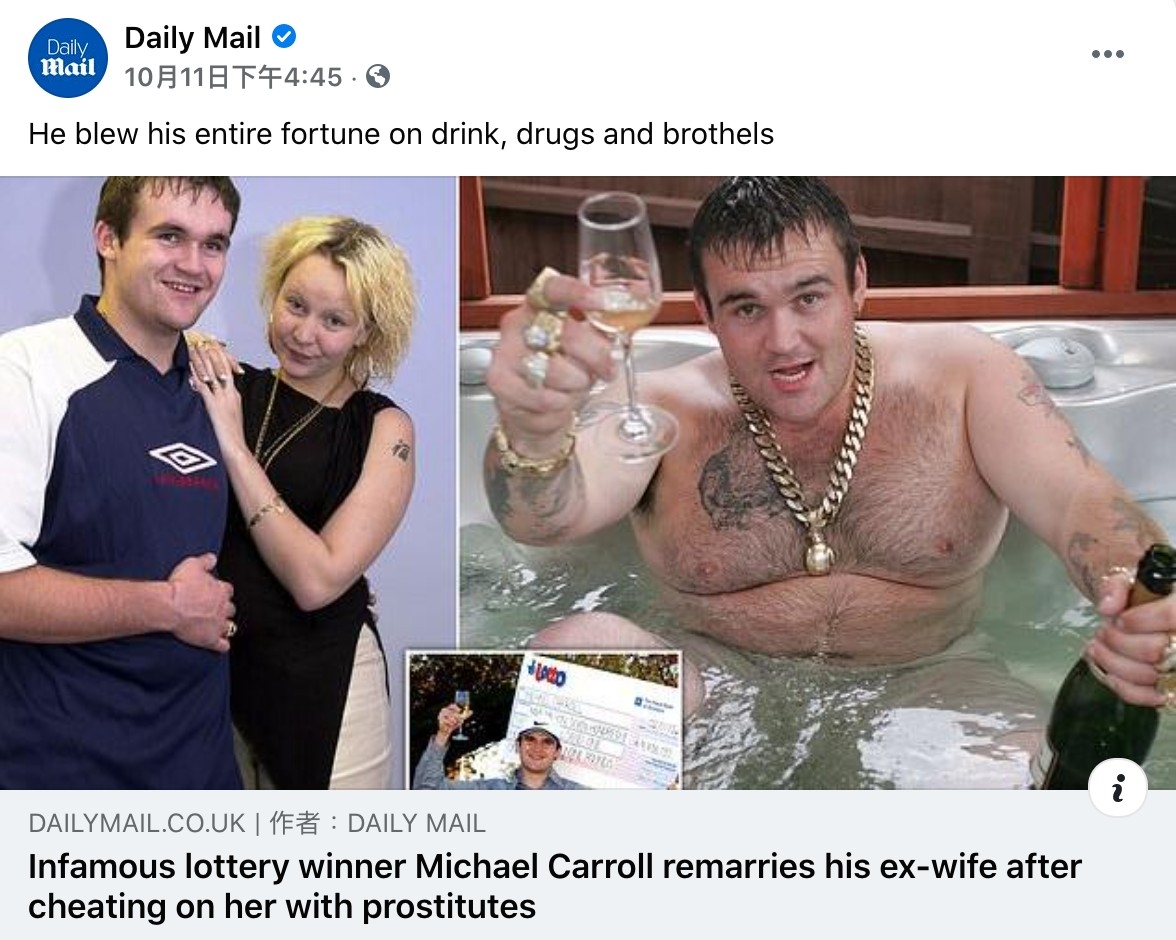
Task: Click the globe public-audience icon
Action: click(377, 77)
